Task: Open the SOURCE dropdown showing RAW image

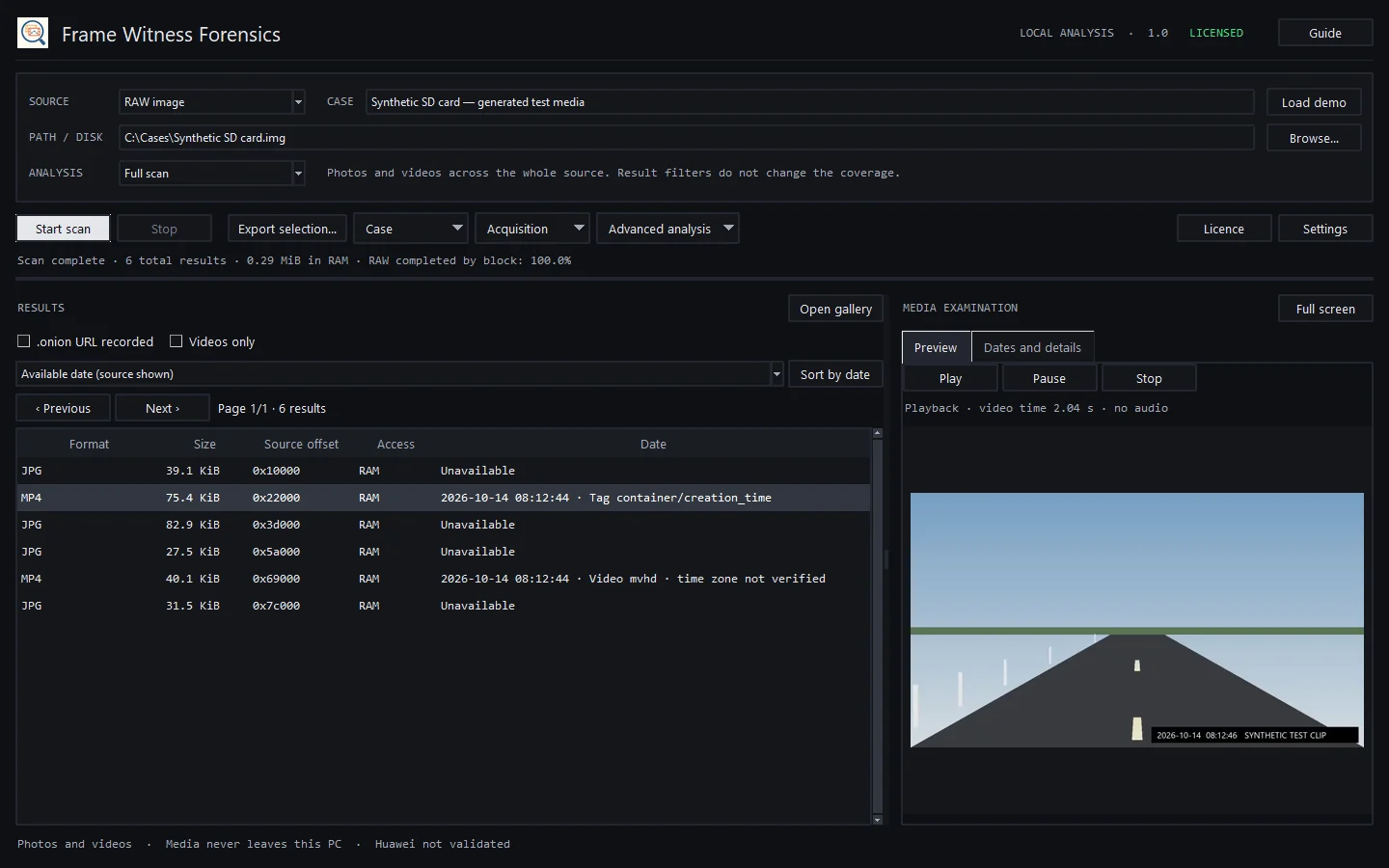Action: coord(212,101)
